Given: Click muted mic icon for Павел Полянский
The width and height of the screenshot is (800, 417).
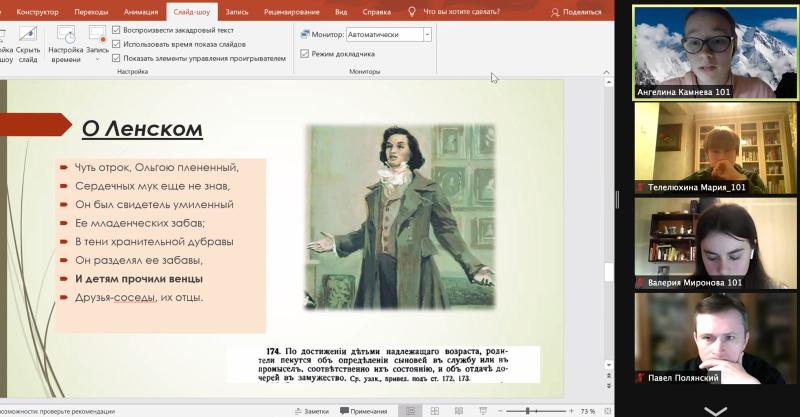Looking at the screenshot, I should coord(640,378).
